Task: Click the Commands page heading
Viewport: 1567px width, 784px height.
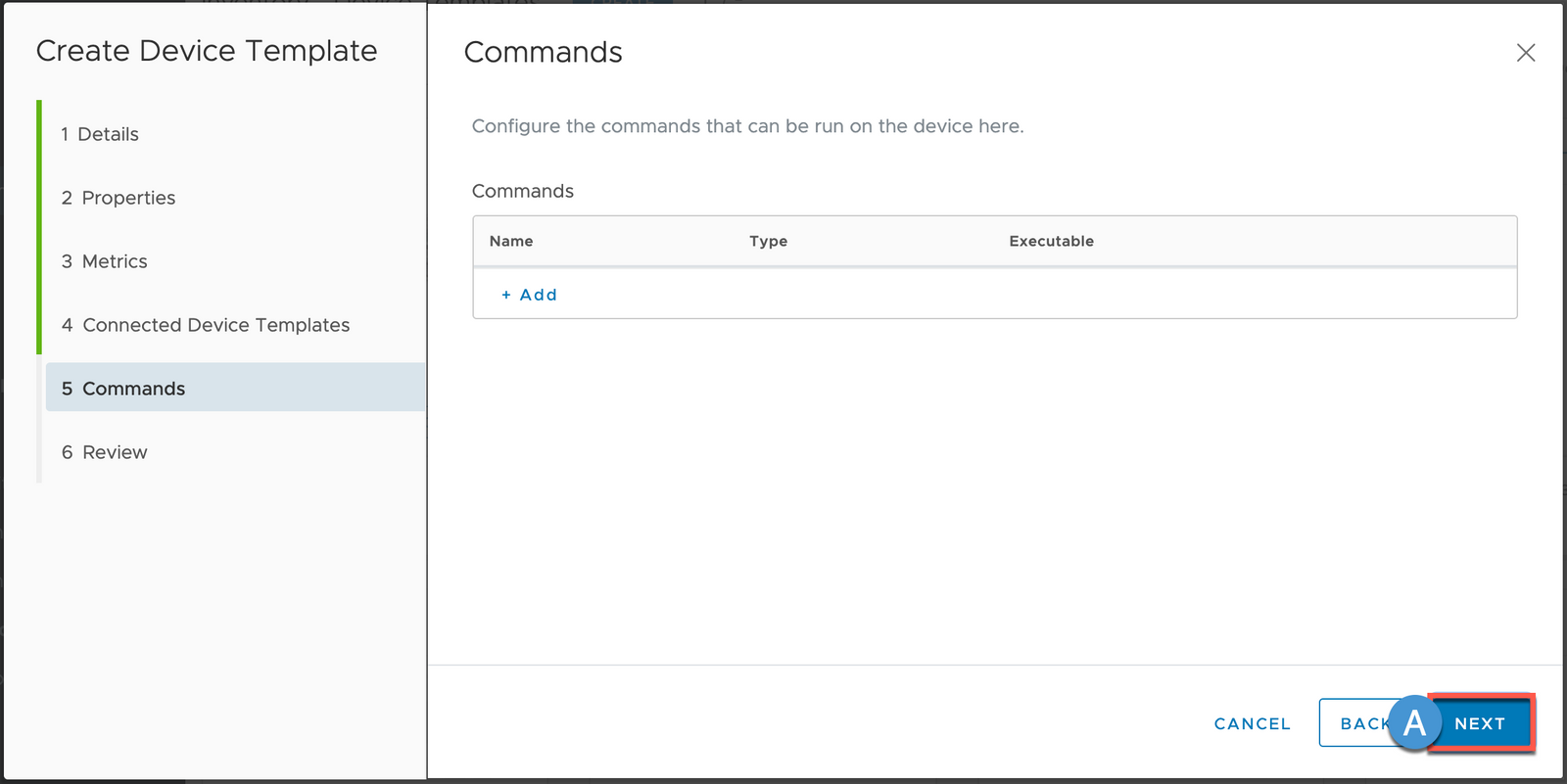Action: click(543, 52)
